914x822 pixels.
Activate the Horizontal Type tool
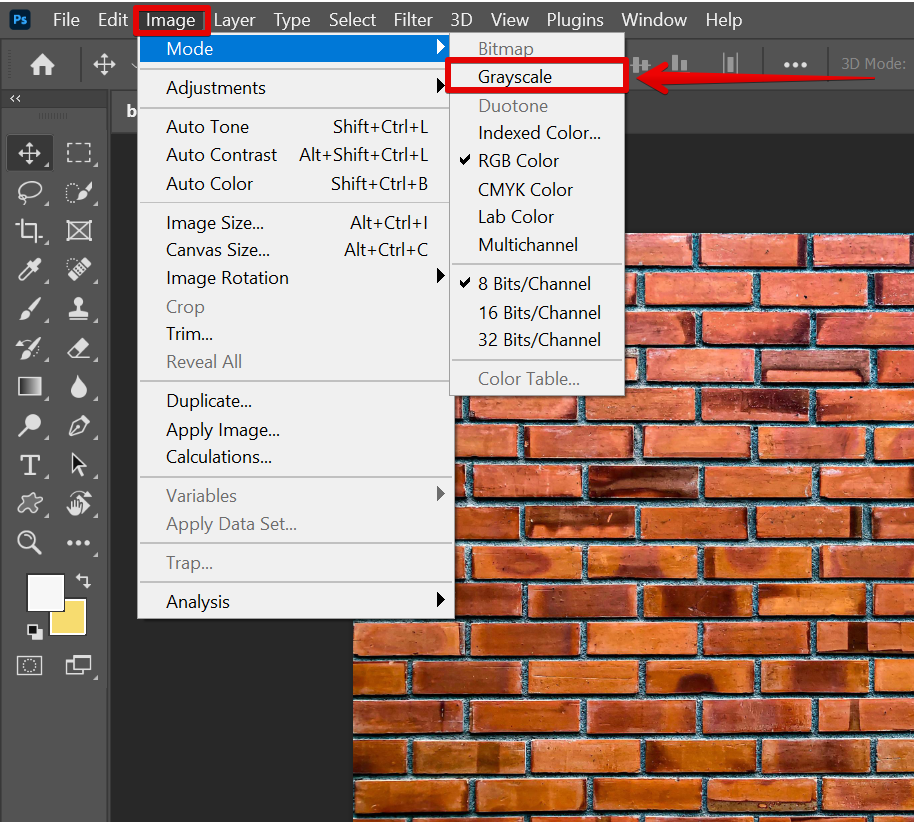tap(30, 465)
